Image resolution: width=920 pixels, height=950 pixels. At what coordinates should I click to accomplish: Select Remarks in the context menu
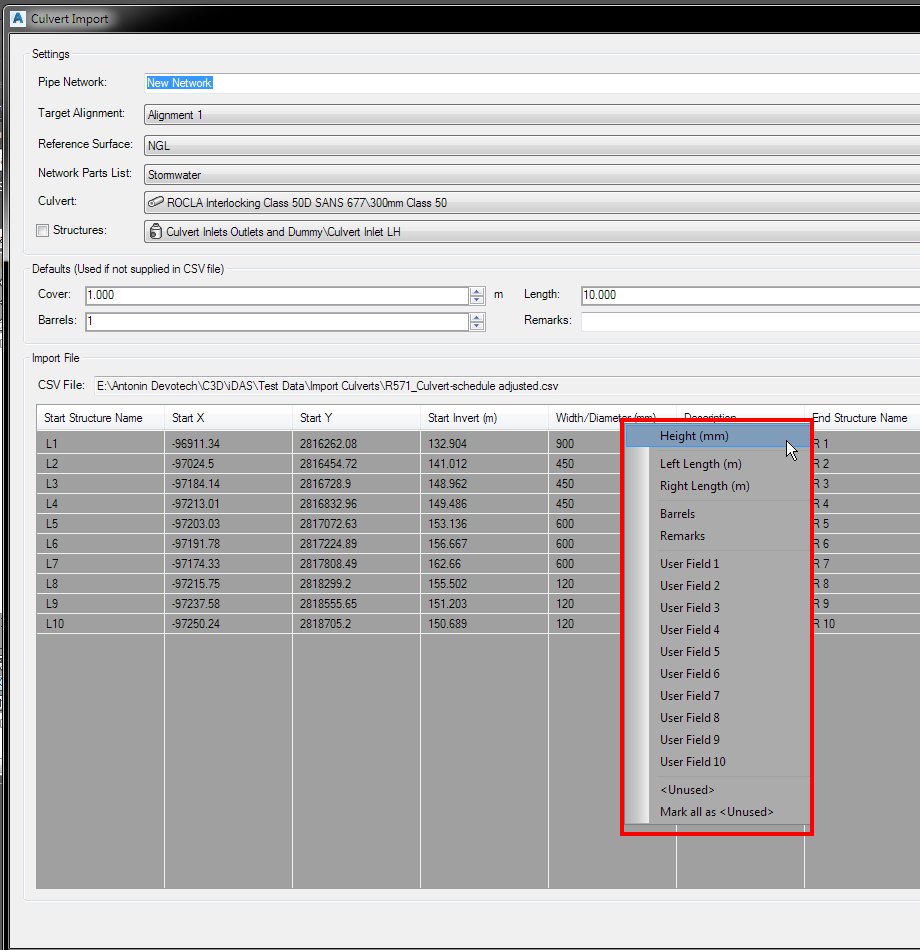click(x=718, y=536)
